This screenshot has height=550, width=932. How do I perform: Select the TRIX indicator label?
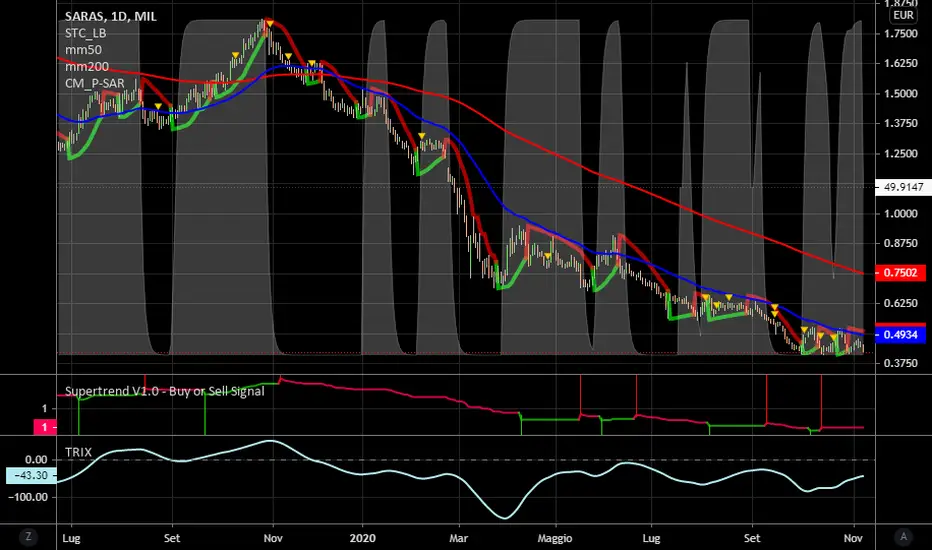pyautogui.click(x=78, y=452)
